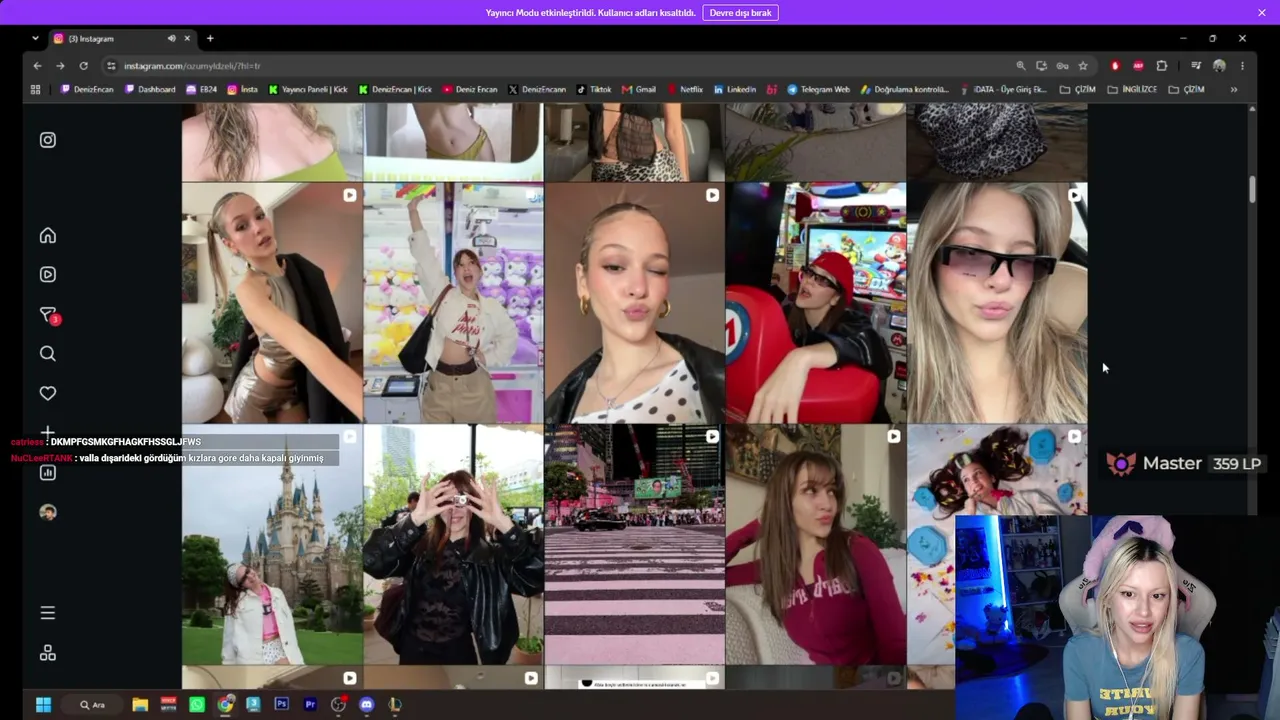
Task: Open Instagram search from the sidebar
Action: click(x=48, y=354)
